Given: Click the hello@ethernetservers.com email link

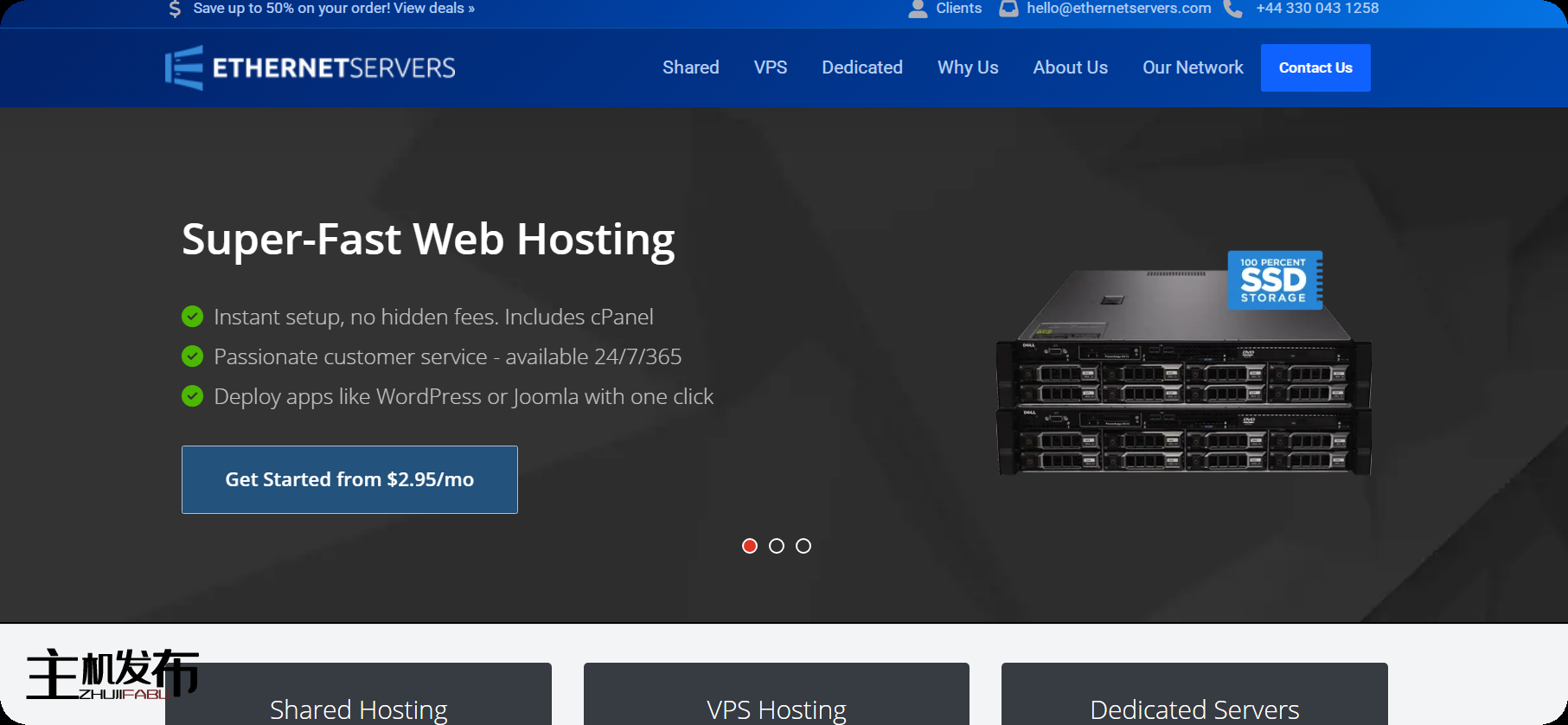Looking at the screenshot, I should point(1119,9).
